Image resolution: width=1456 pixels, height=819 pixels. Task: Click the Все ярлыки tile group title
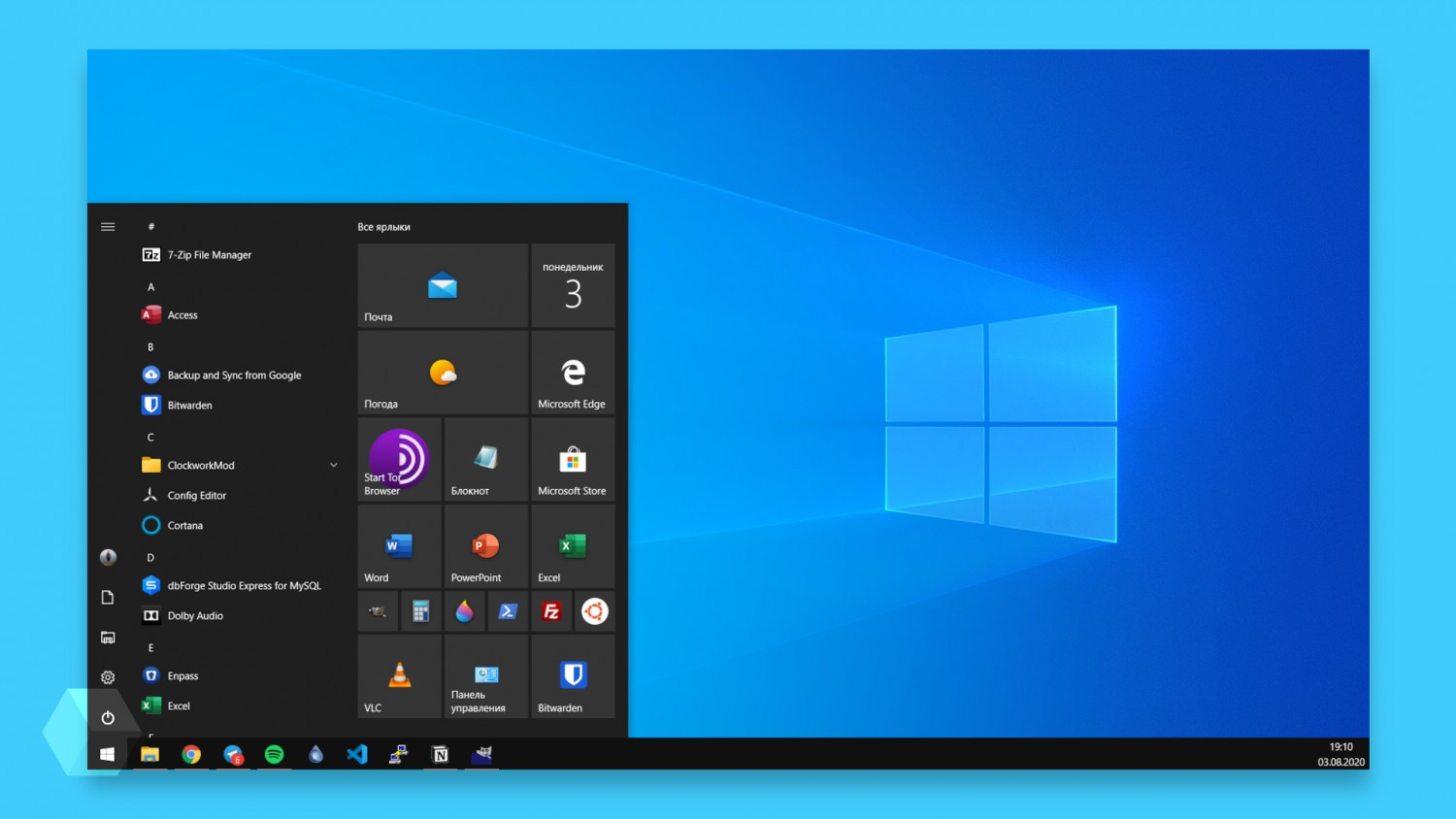pos(383,227)
